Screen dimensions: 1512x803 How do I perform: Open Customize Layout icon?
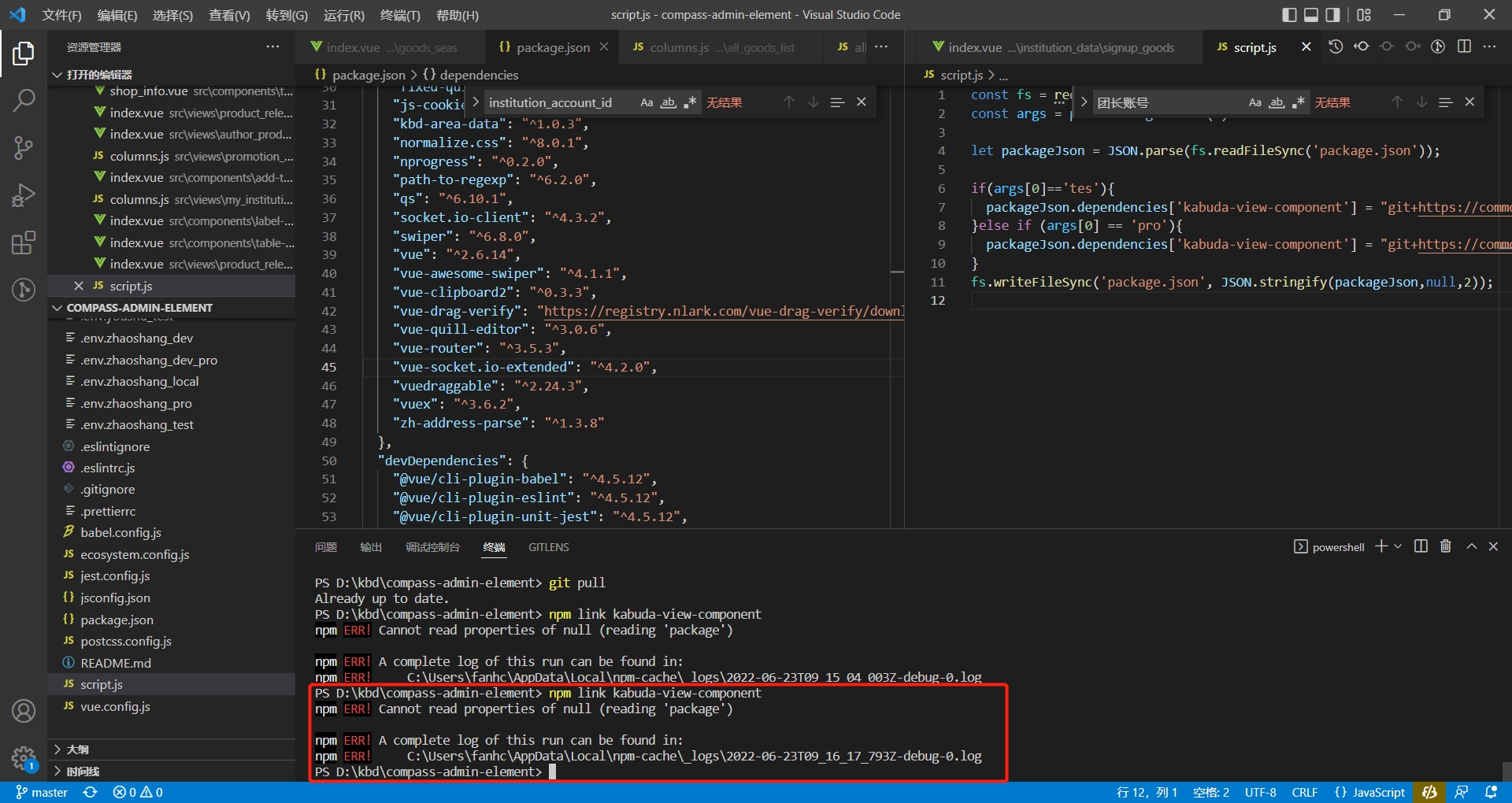(x=1364, y=15)
